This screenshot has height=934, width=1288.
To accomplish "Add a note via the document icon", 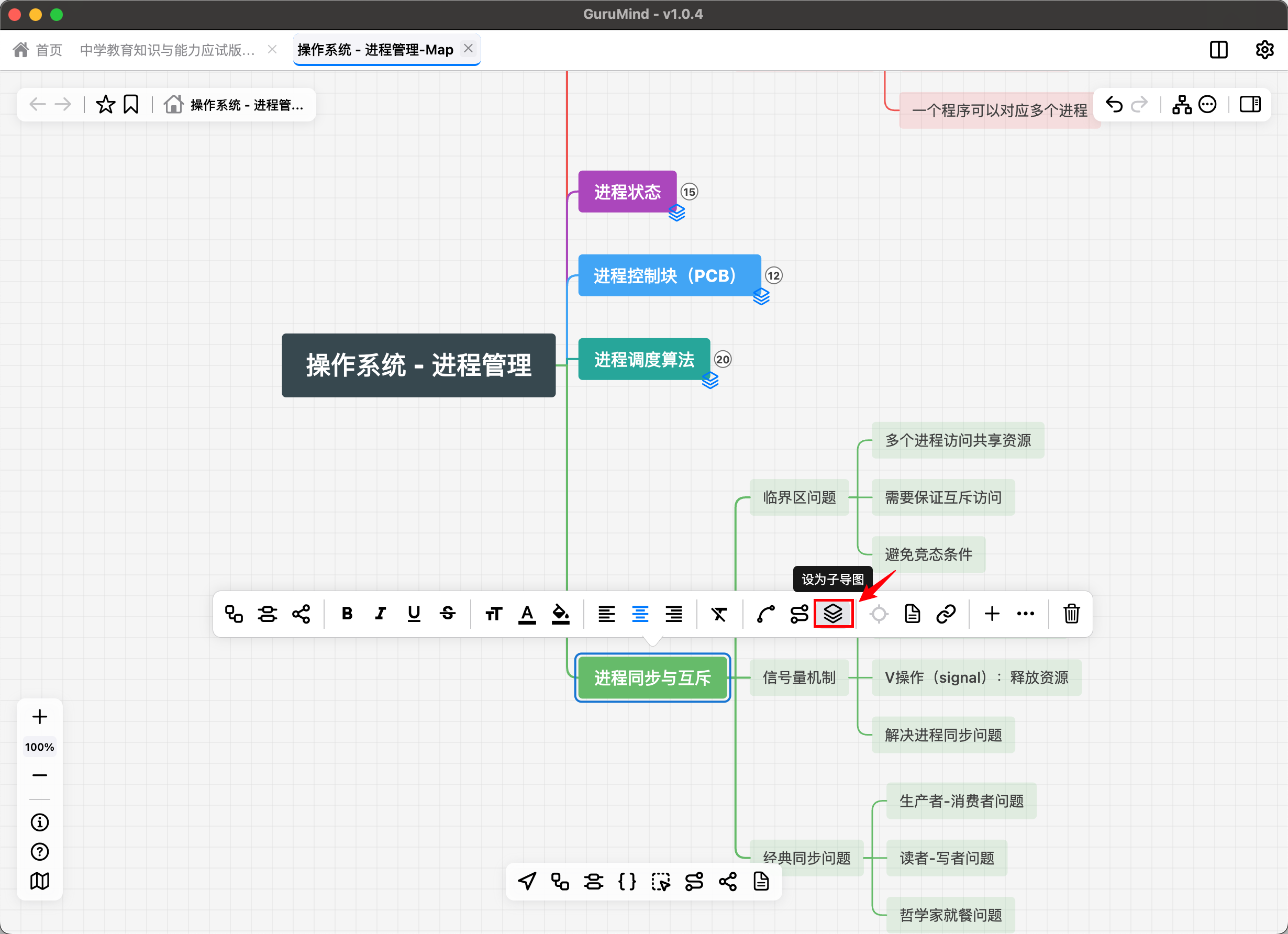I will pos(912,614).
